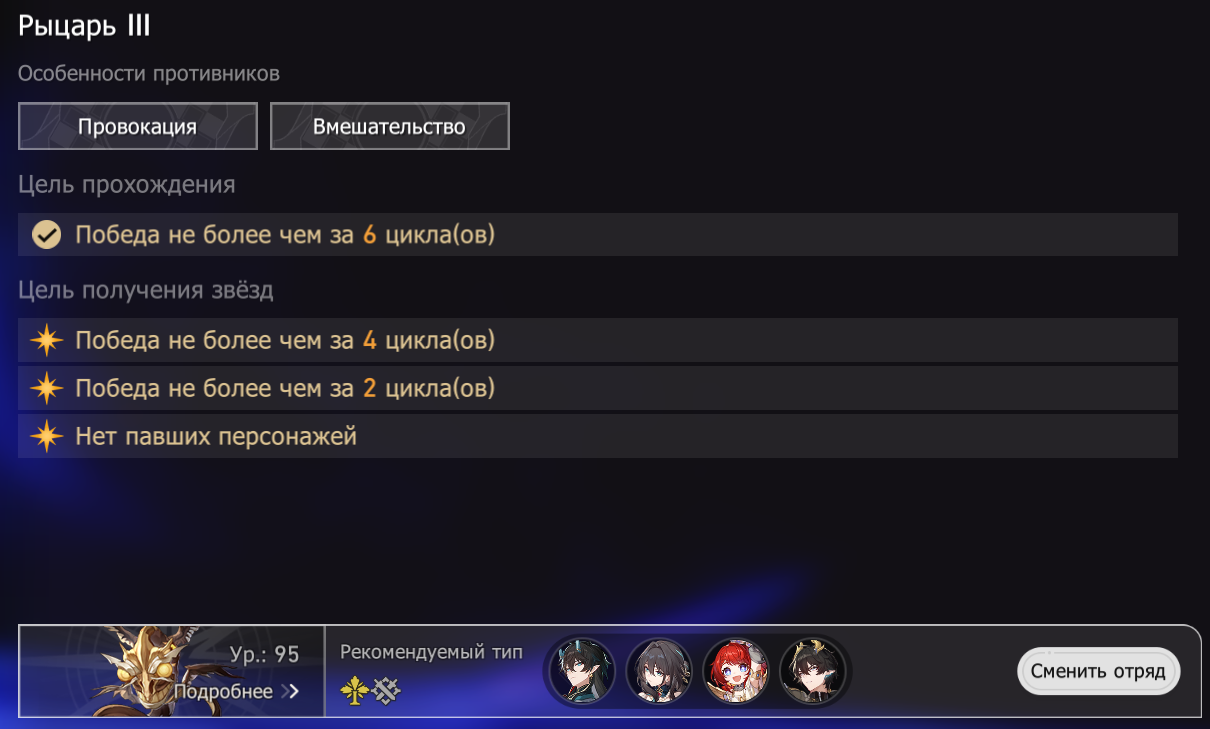
Task: Select the second dark-haired character portrait
Action: (x=660, y=671)
